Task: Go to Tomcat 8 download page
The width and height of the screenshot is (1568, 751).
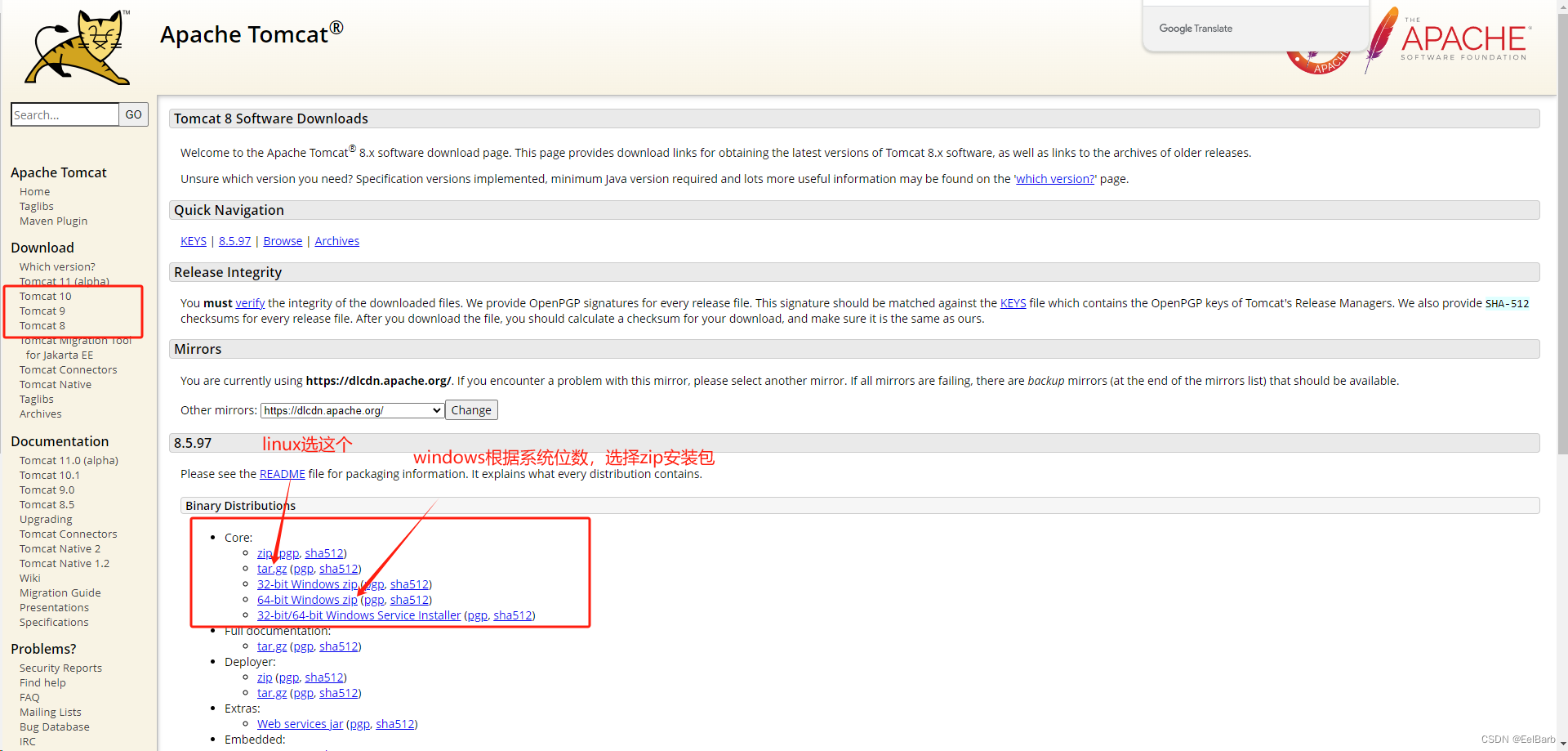Action: [42, 325]
